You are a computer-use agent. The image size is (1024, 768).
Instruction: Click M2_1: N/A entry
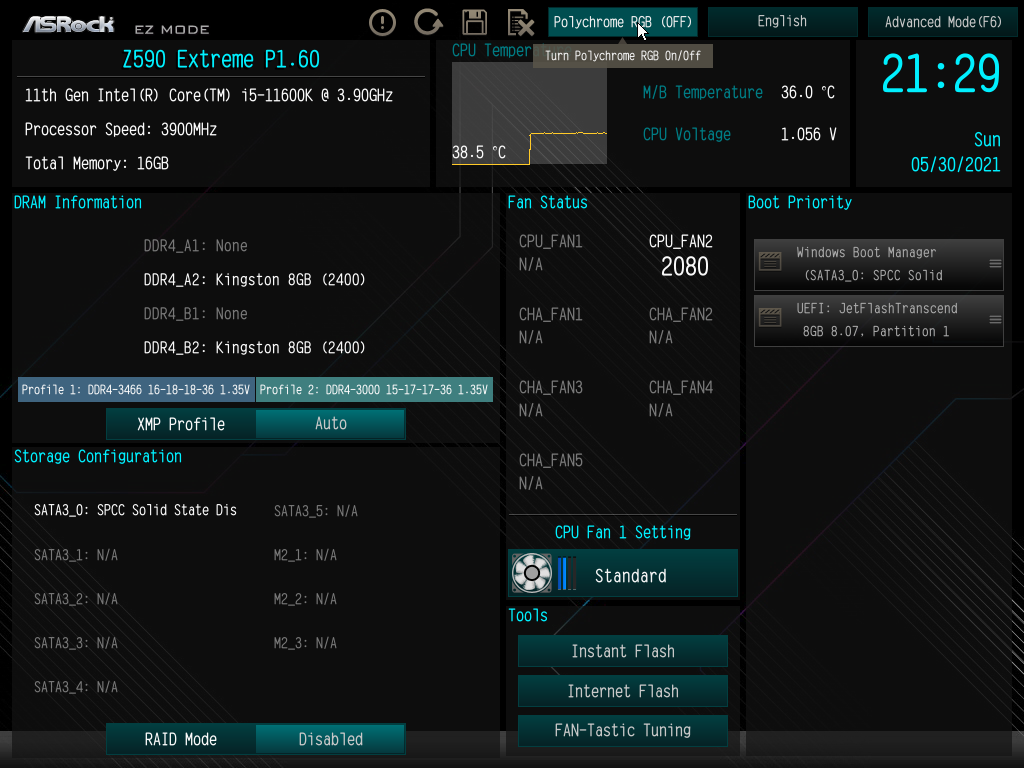305,555
